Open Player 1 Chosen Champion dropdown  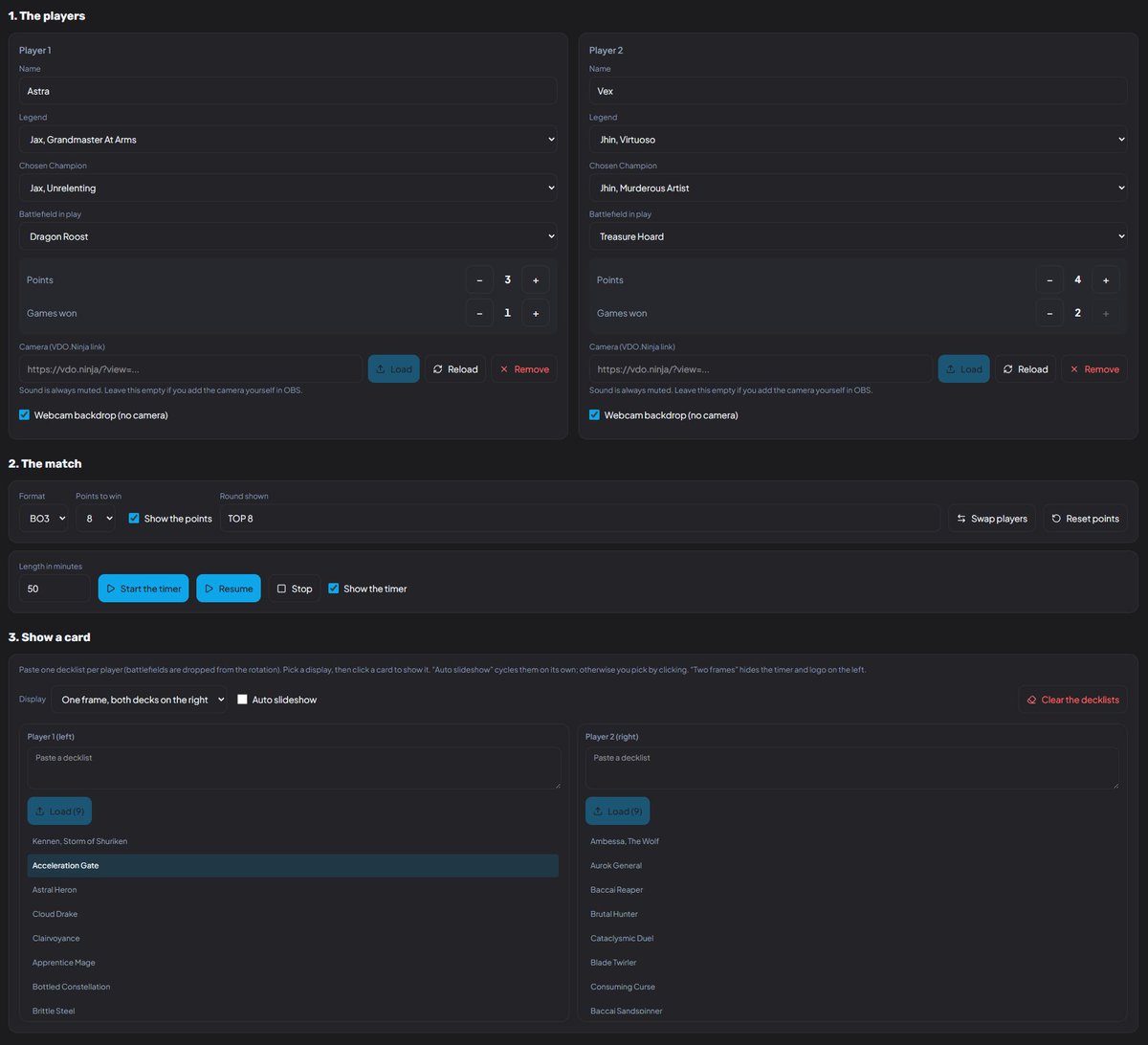(288, 188)
